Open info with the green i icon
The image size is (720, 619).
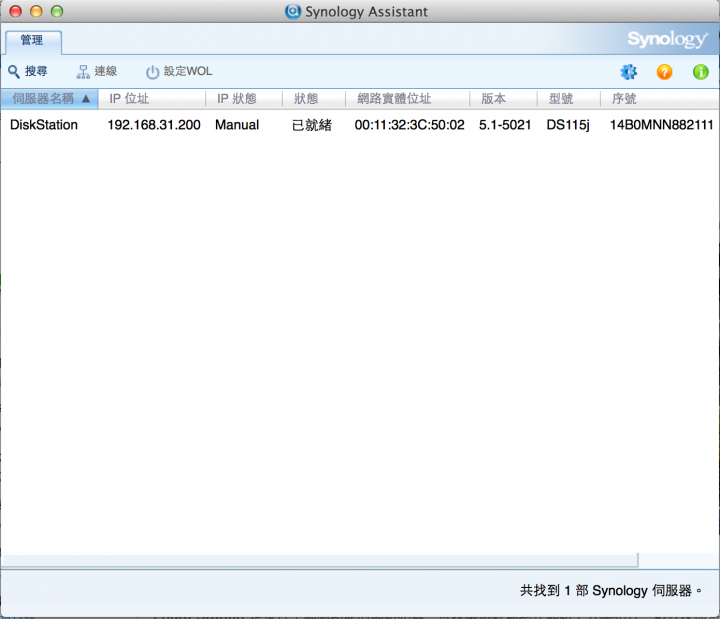coord(701,72)
